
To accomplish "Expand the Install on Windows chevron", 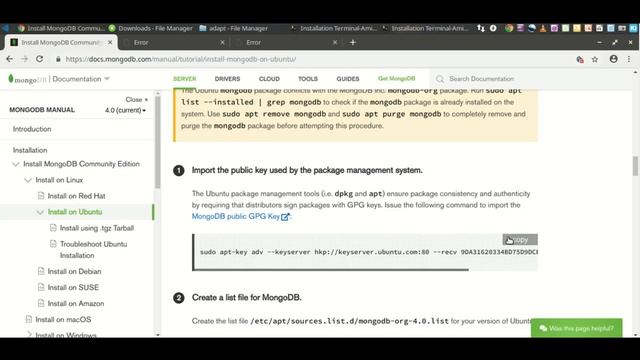I will [29, 335].
